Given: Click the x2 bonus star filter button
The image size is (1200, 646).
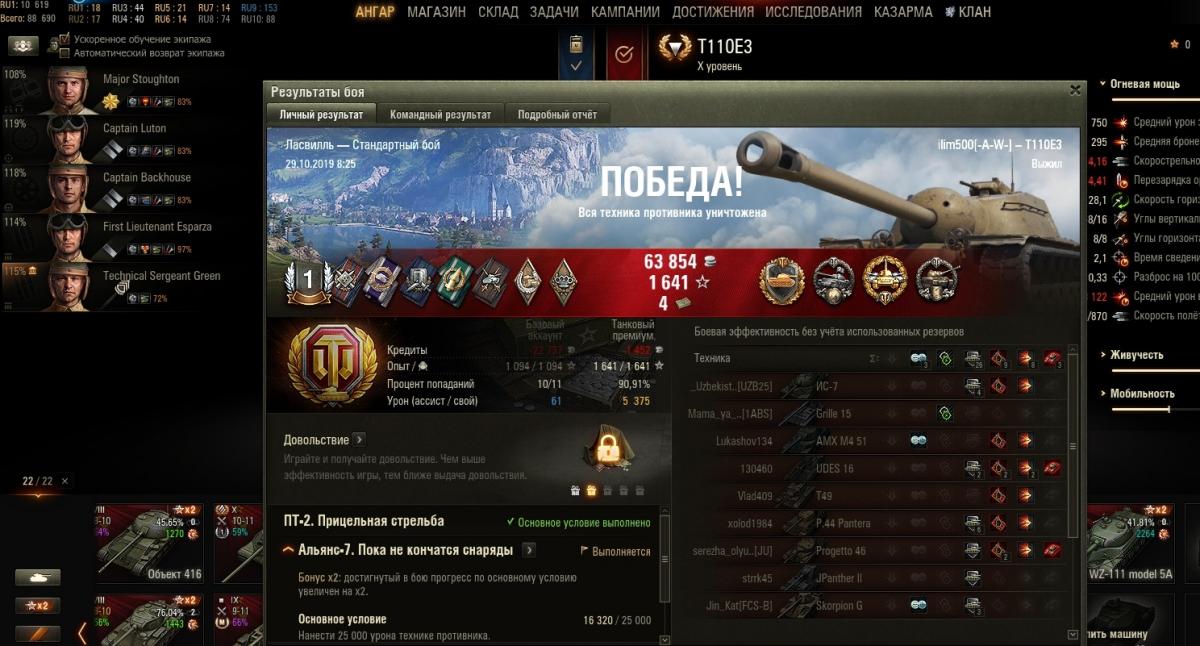Looking at the screenshot, I should [37, 605].
